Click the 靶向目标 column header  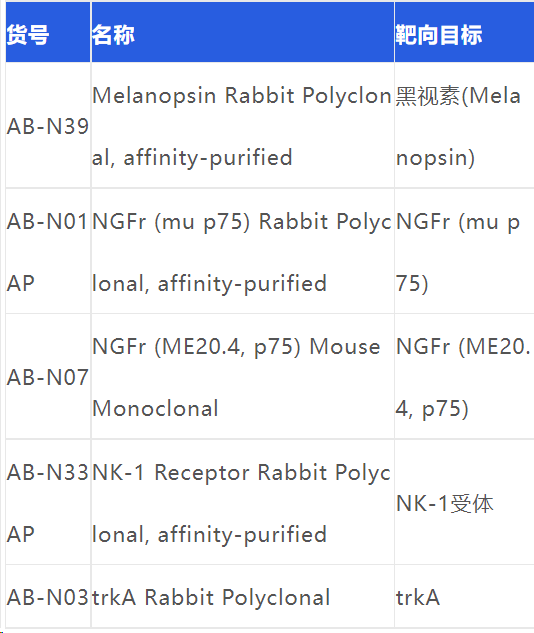439,35
